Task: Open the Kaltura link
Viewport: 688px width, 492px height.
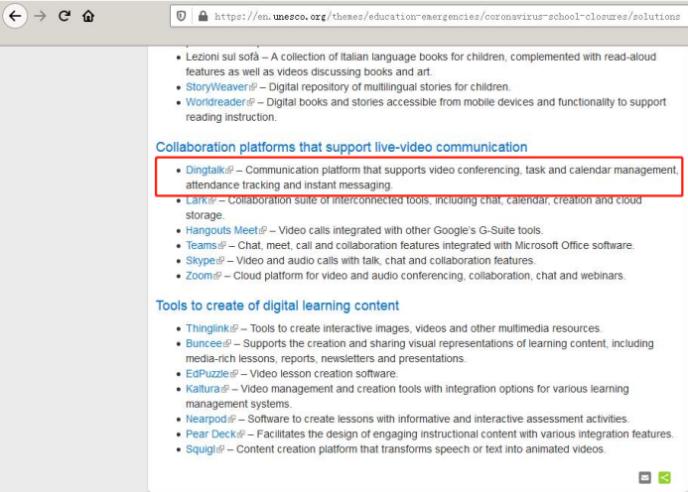Action: (203, 389)
